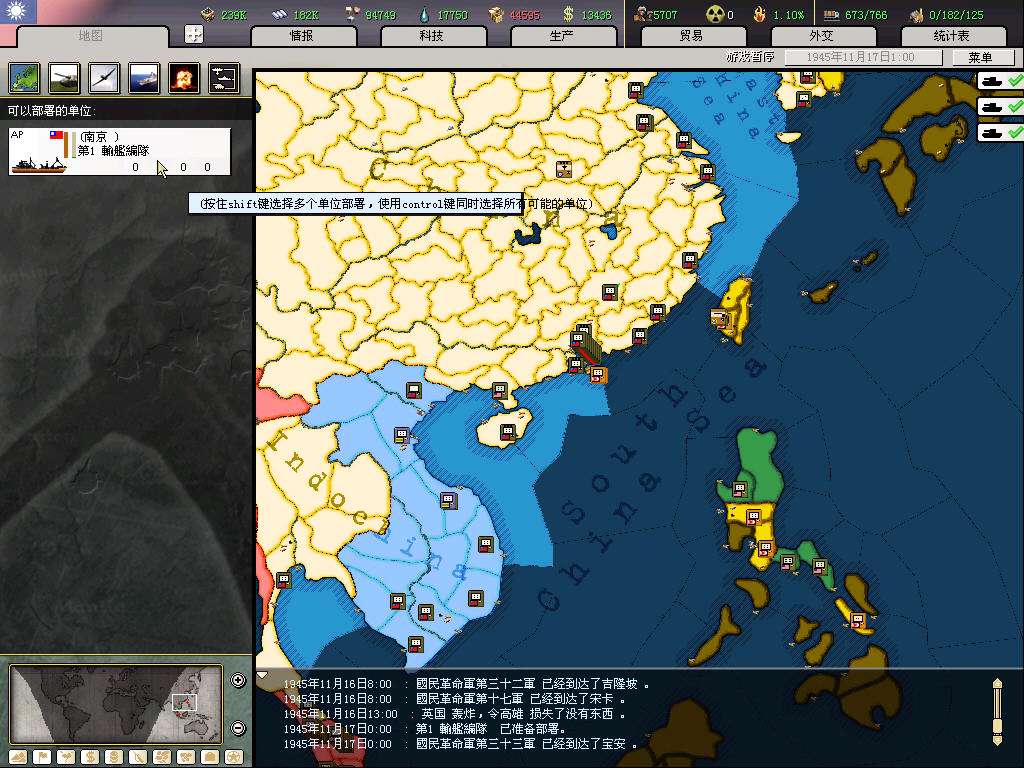This screenshot has width=1024, height=768.
Task: Click the message log scroll slider handle
Action: click(x=997, y=726)
